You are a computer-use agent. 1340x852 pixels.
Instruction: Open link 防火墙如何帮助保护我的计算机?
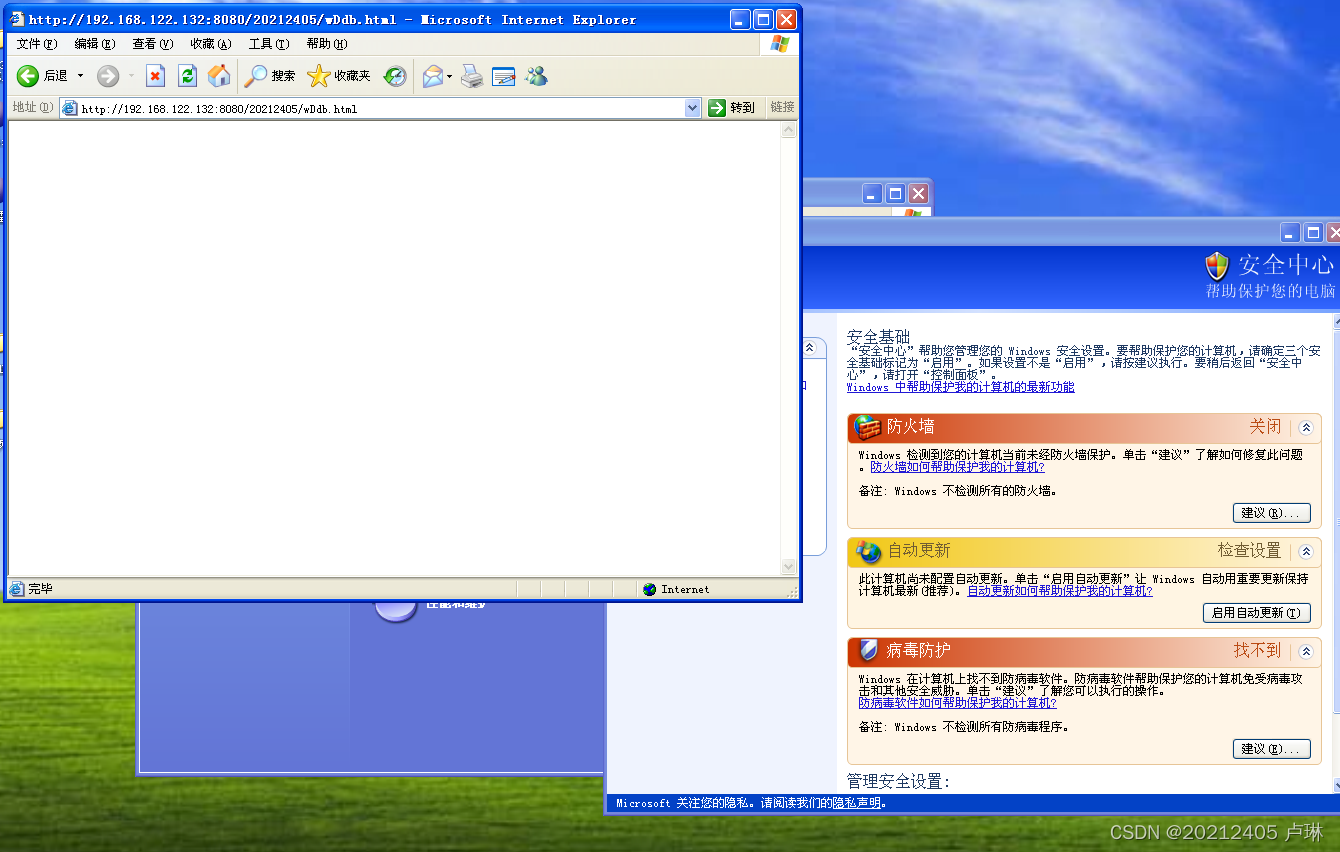[x=957, y=467]
